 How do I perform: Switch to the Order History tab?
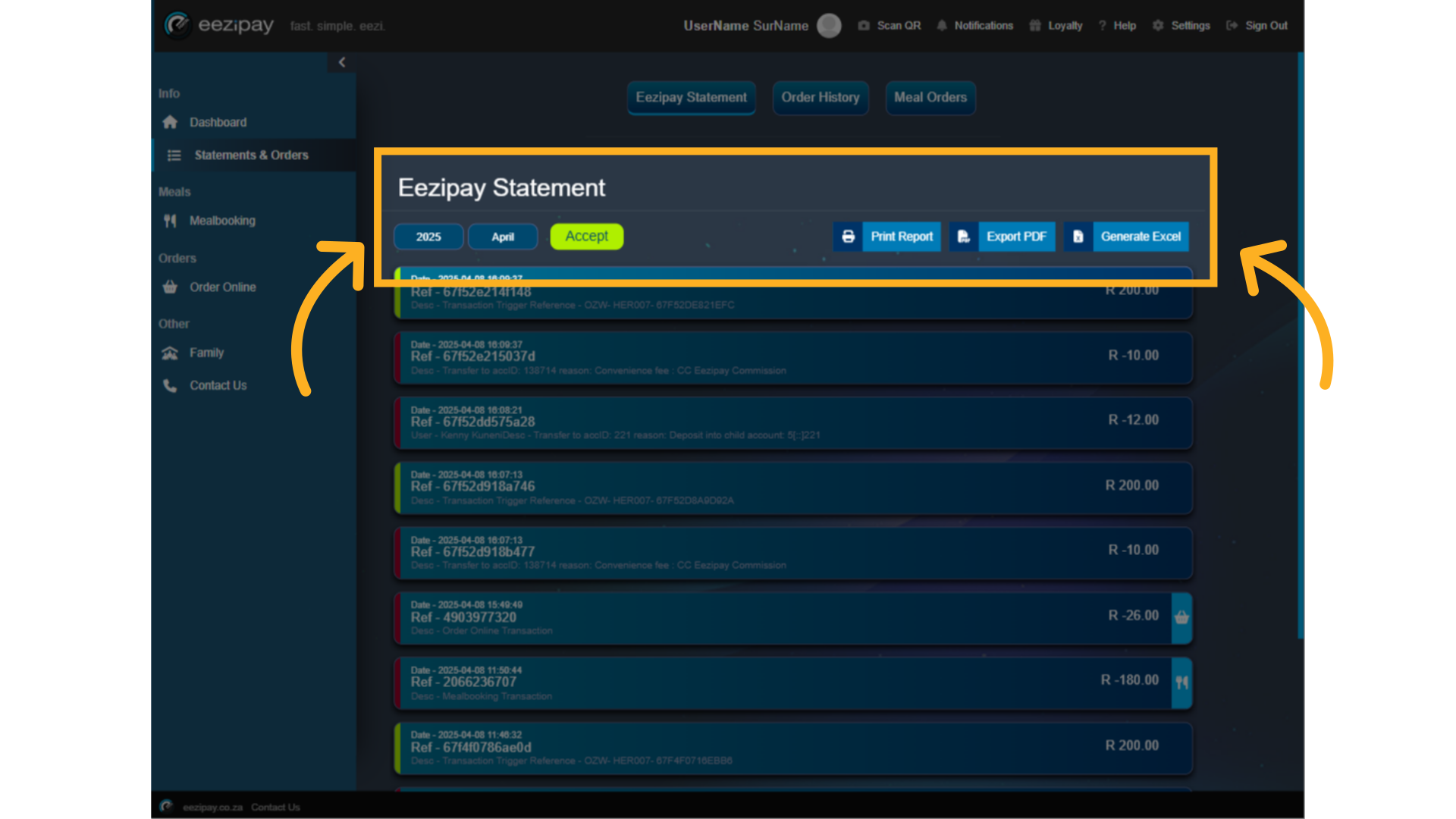(x=821, y=98)
